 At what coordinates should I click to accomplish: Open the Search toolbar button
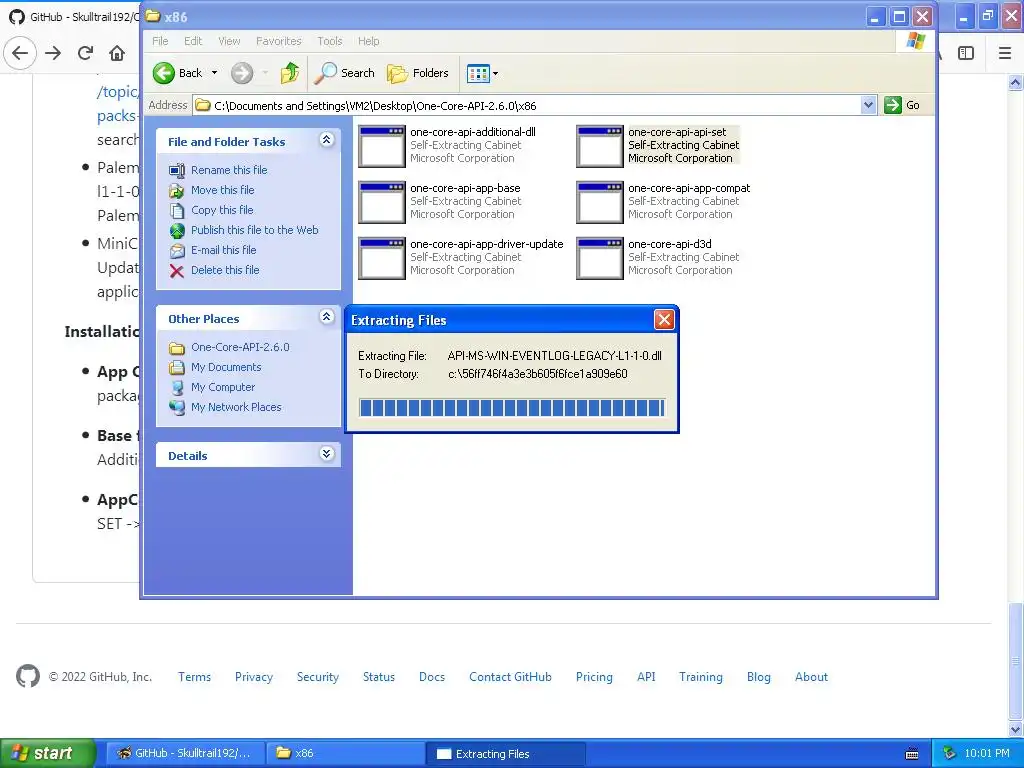pos(344,73)
